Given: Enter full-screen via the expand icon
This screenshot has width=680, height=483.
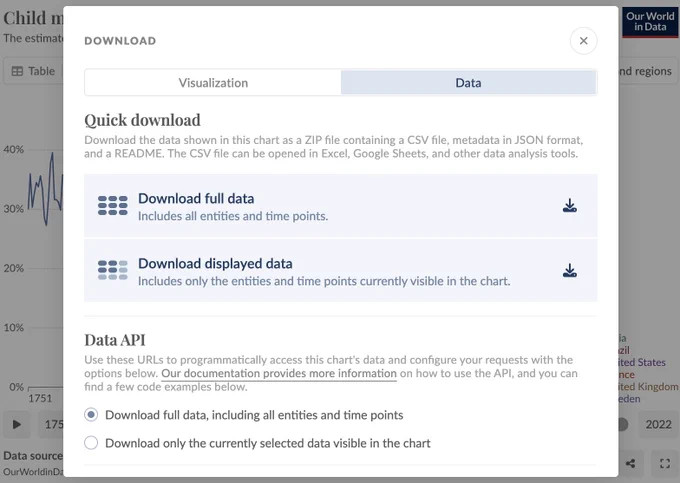Looking at the screenshot, I should point(665,463).
